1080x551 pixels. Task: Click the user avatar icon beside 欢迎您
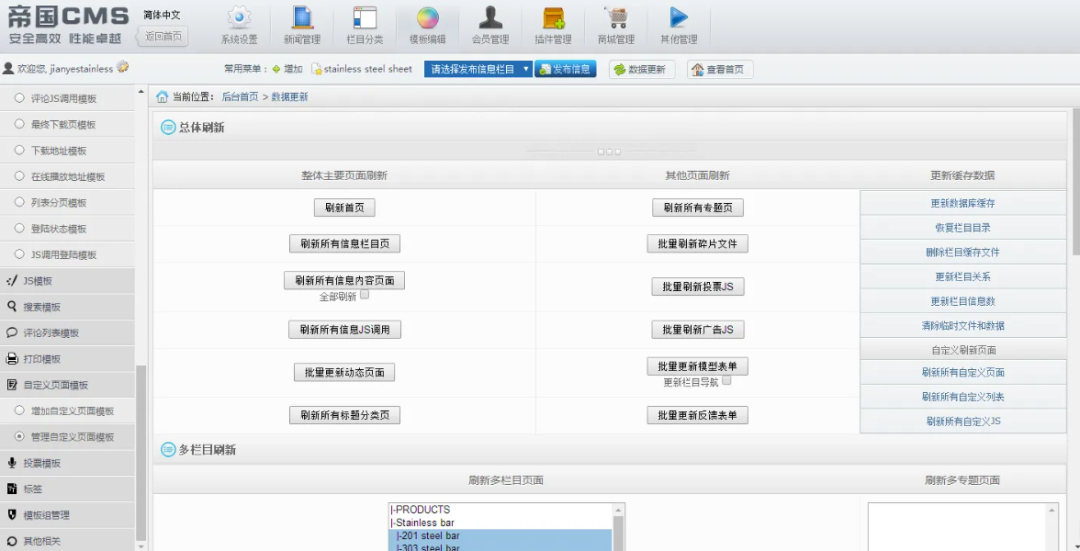click(x=8, y=68)
